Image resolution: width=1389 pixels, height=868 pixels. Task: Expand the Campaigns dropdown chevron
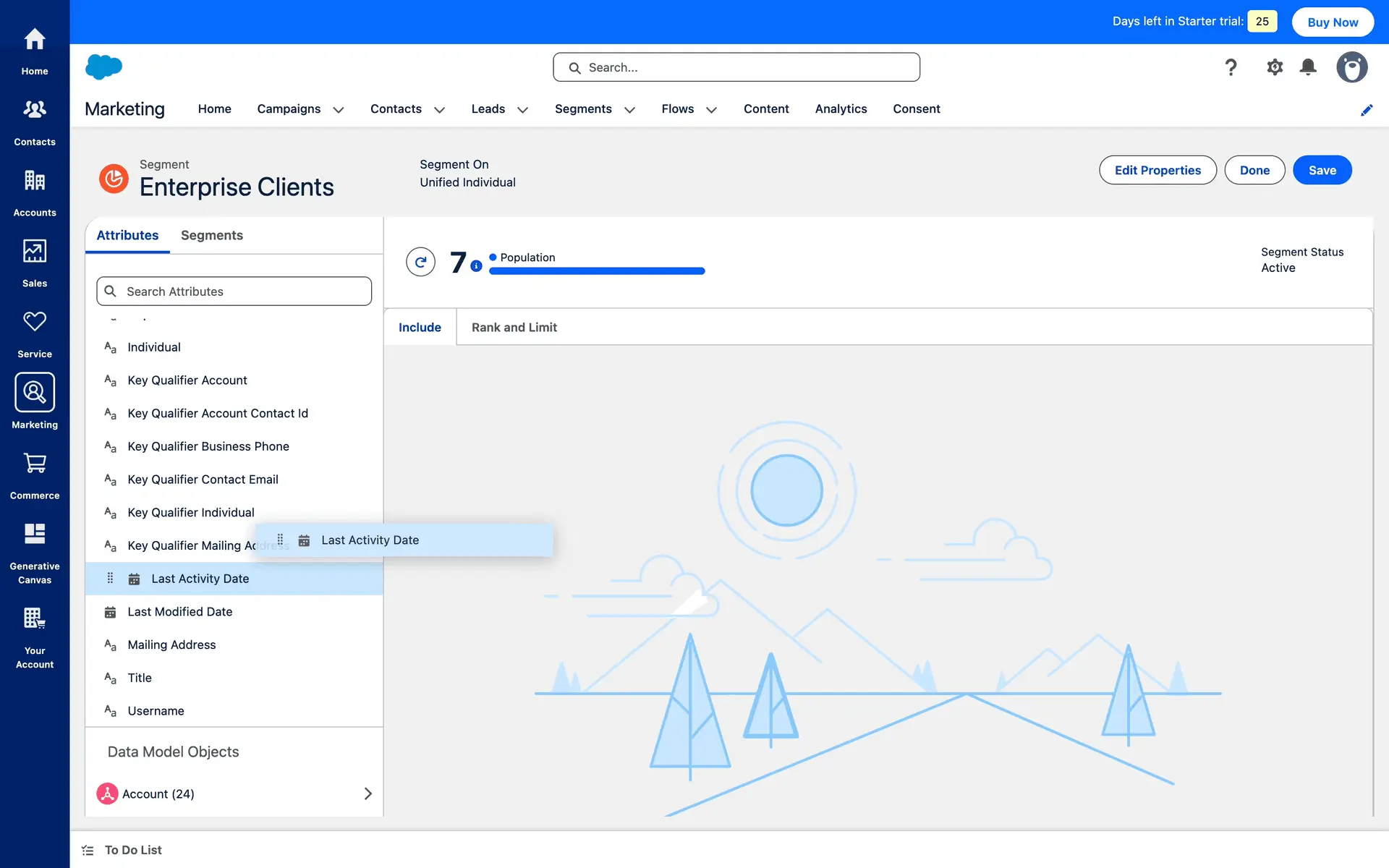338,110
